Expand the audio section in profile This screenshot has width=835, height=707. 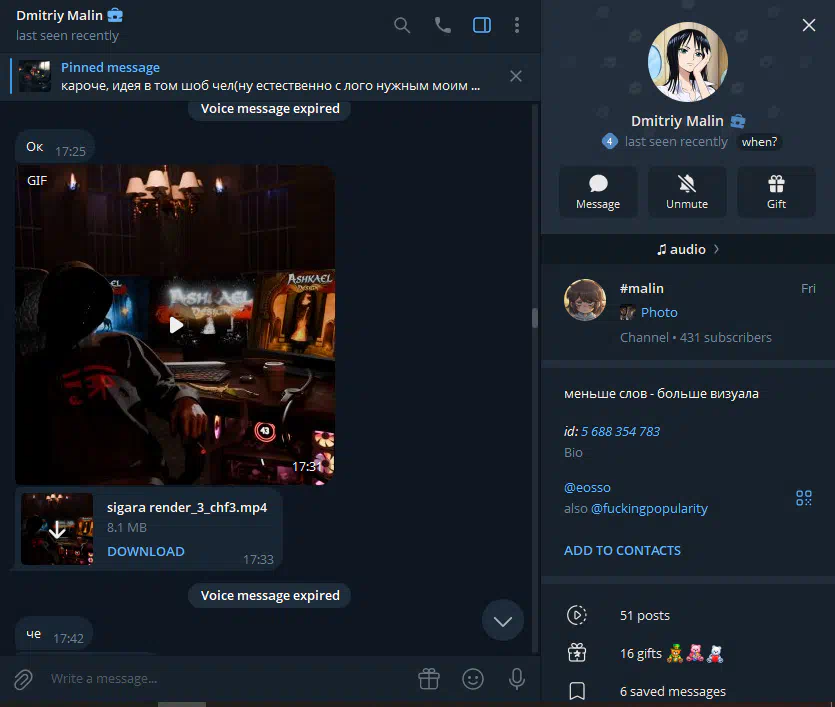688,249
